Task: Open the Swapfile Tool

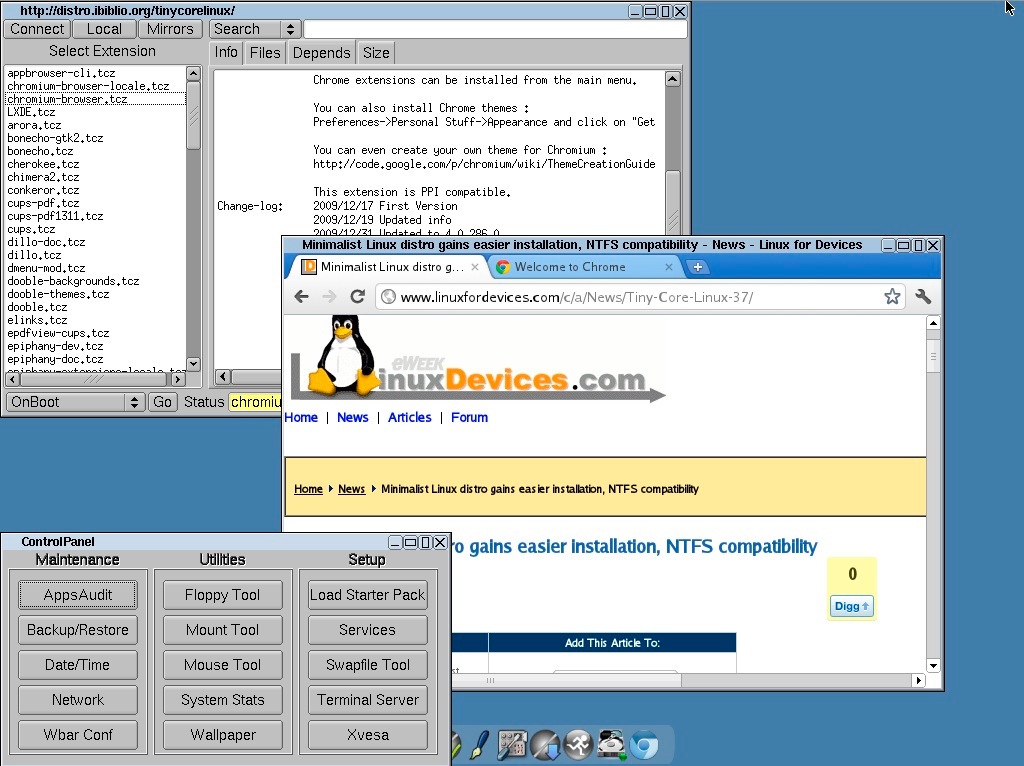Action: pos(368,665)
